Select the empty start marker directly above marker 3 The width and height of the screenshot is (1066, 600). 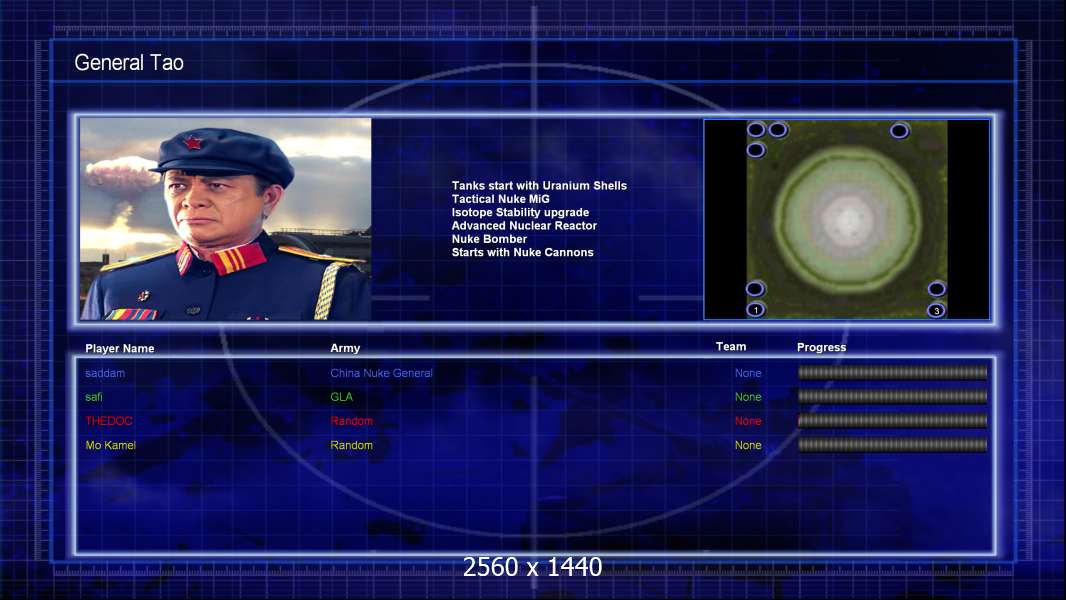936,288
